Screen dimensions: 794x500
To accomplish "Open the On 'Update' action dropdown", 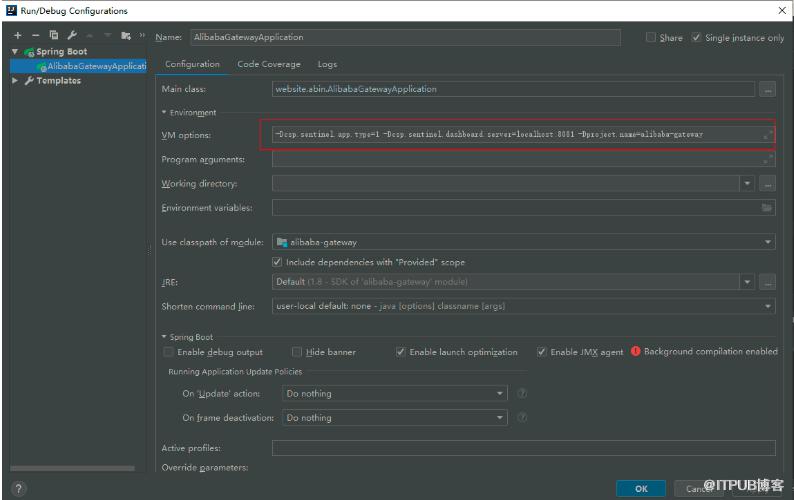I will coord(500,393).
